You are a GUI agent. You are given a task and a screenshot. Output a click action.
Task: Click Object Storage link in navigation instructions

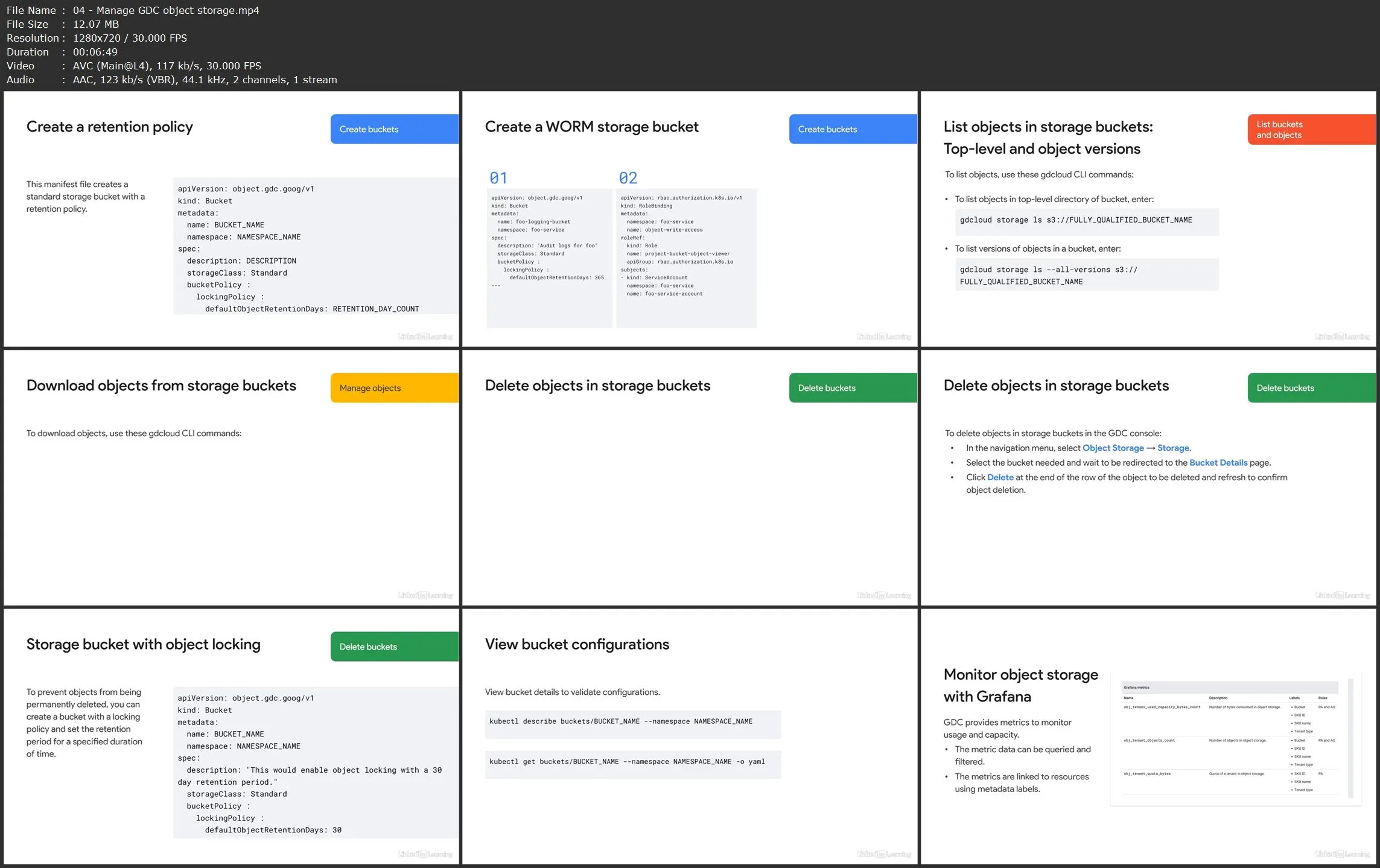pos(1113,448)
